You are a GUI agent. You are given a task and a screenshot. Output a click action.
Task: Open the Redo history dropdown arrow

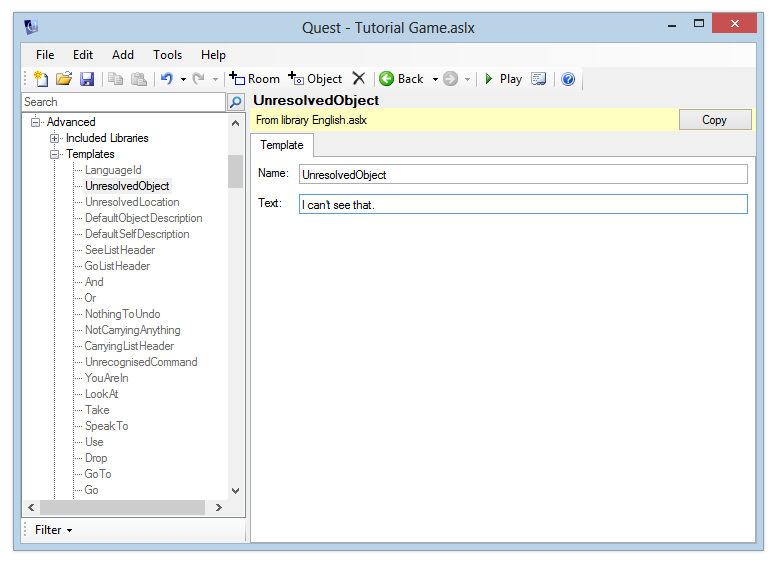coord(215,79)
